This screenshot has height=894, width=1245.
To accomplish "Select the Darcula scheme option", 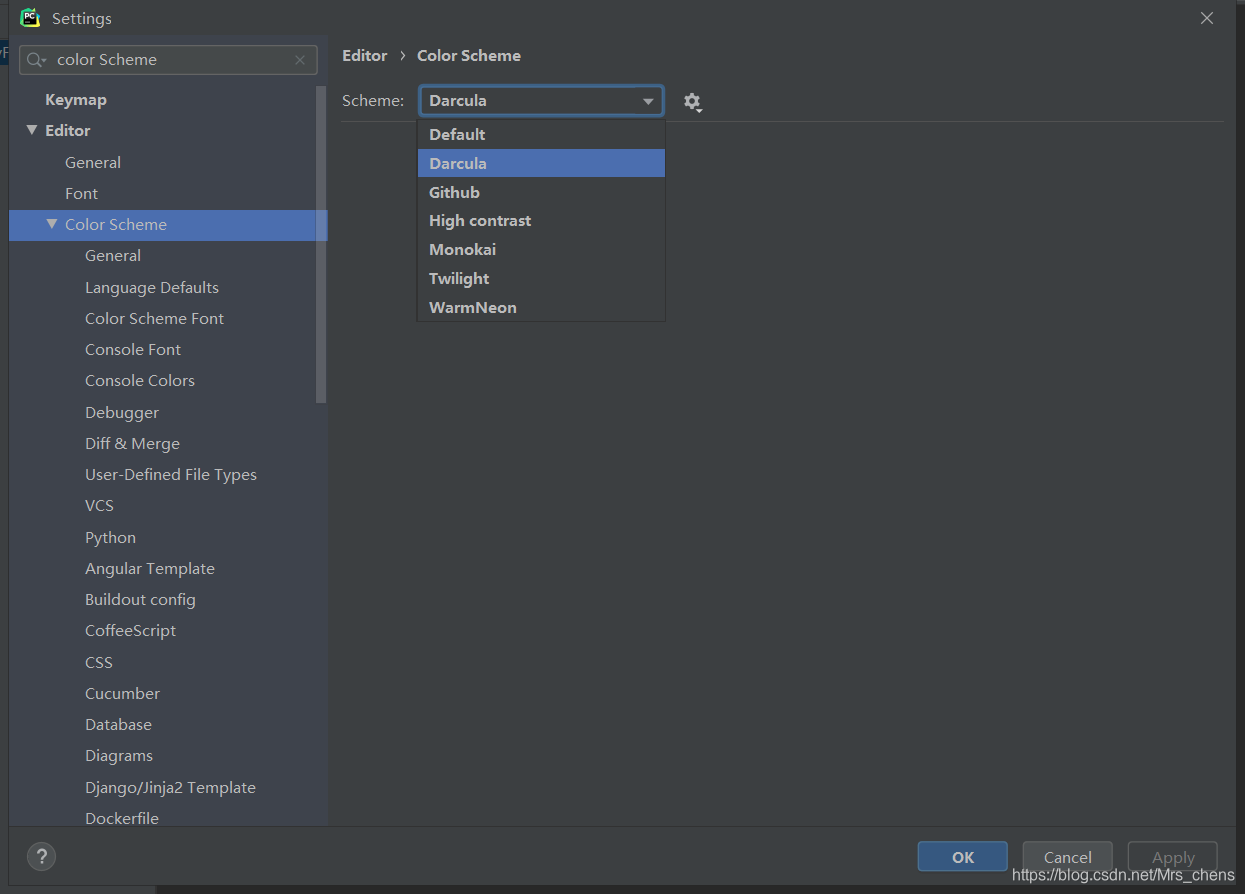I will tap(541, 163).
